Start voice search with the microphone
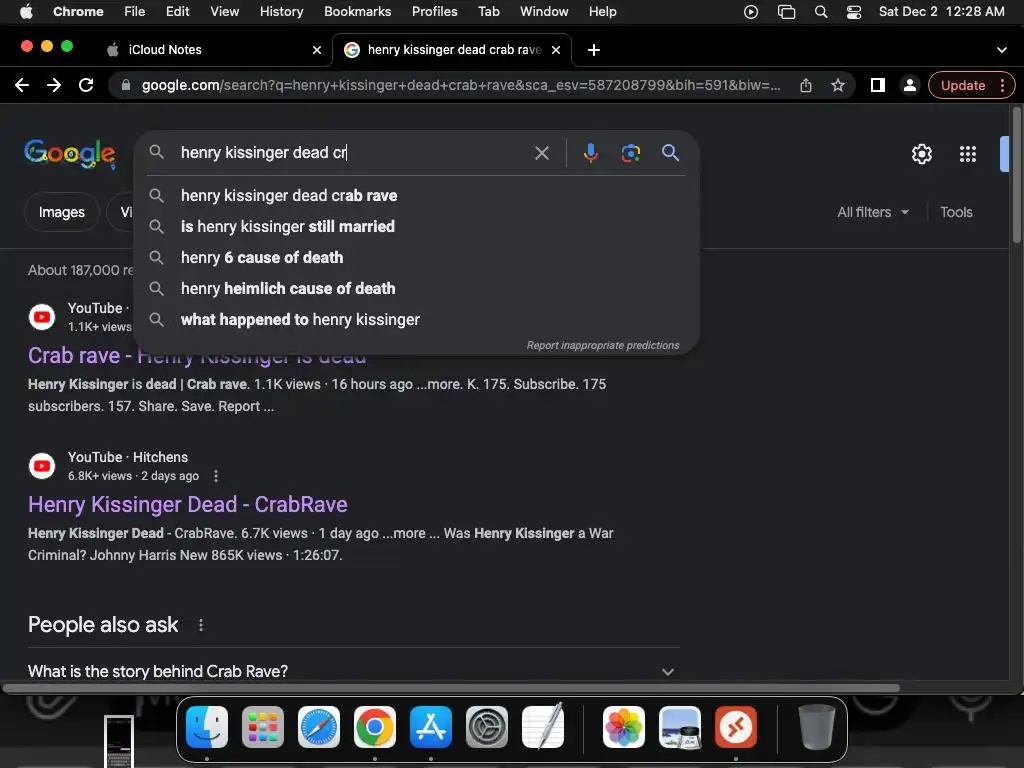Image resolution: width=1024 pixels, height=768 pixels. point(590,153)
